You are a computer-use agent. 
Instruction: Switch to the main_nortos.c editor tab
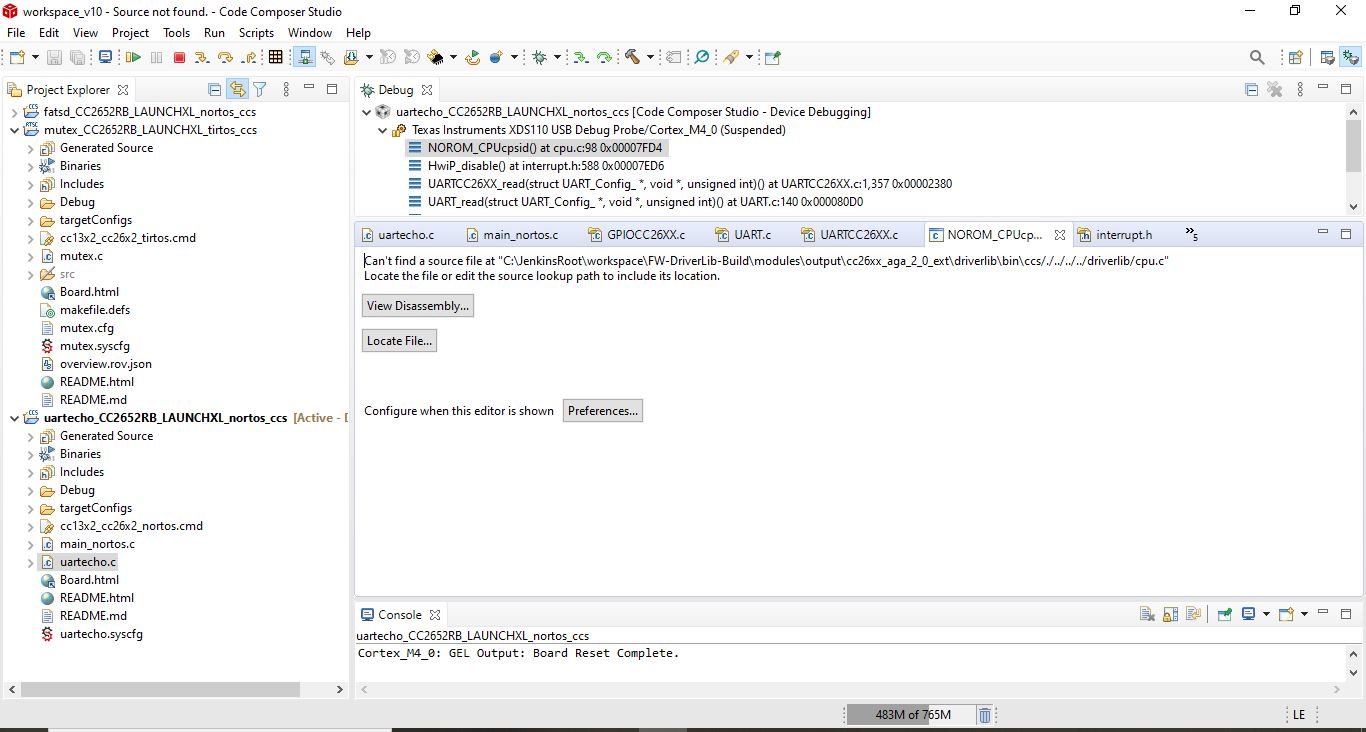pyautogui.click(x=511, y=235)
